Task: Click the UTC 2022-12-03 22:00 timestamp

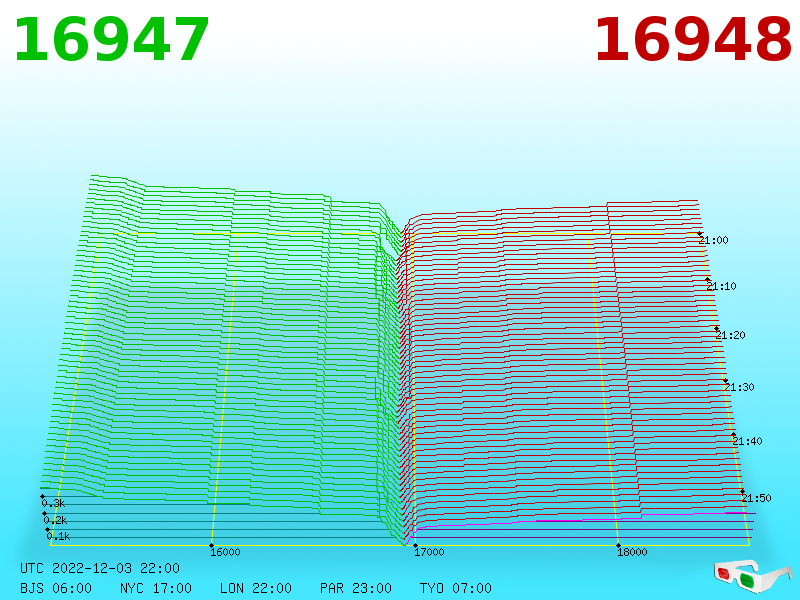Action: (x=100, y=568)
